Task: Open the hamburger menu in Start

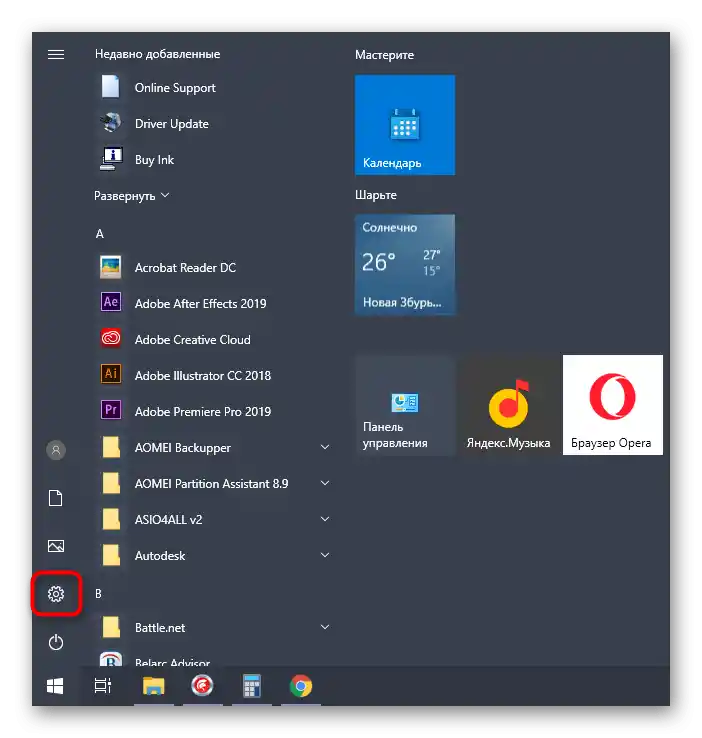Action: point(56,55)
